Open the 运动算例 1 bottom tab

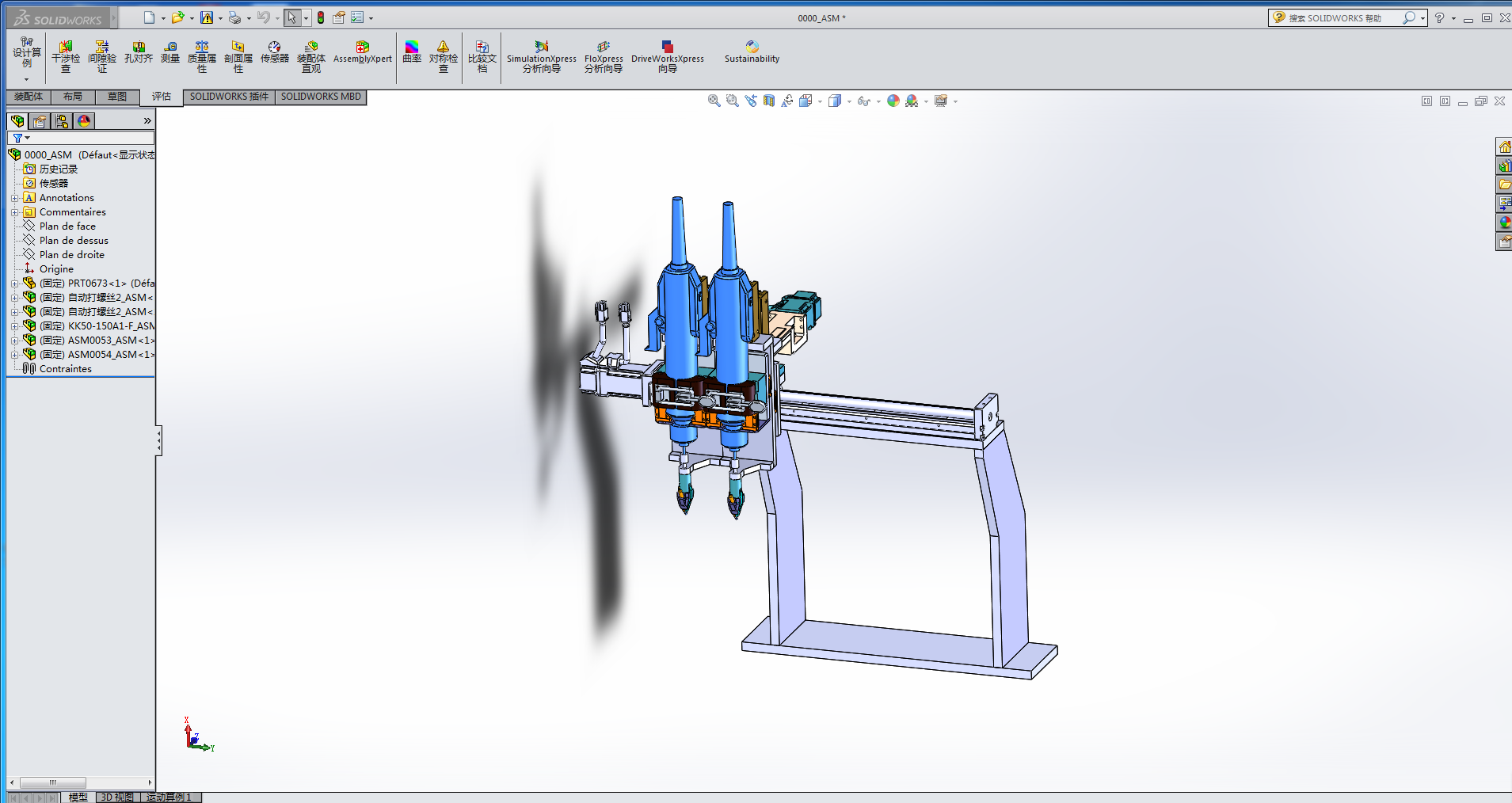tap(169, 797)
